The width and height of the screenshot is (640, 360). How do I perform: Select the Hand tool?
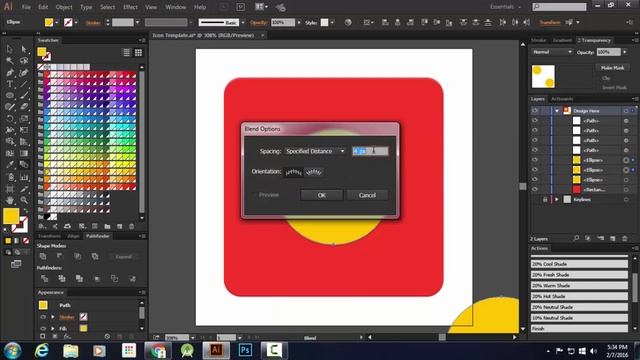(x=10, y=200)
